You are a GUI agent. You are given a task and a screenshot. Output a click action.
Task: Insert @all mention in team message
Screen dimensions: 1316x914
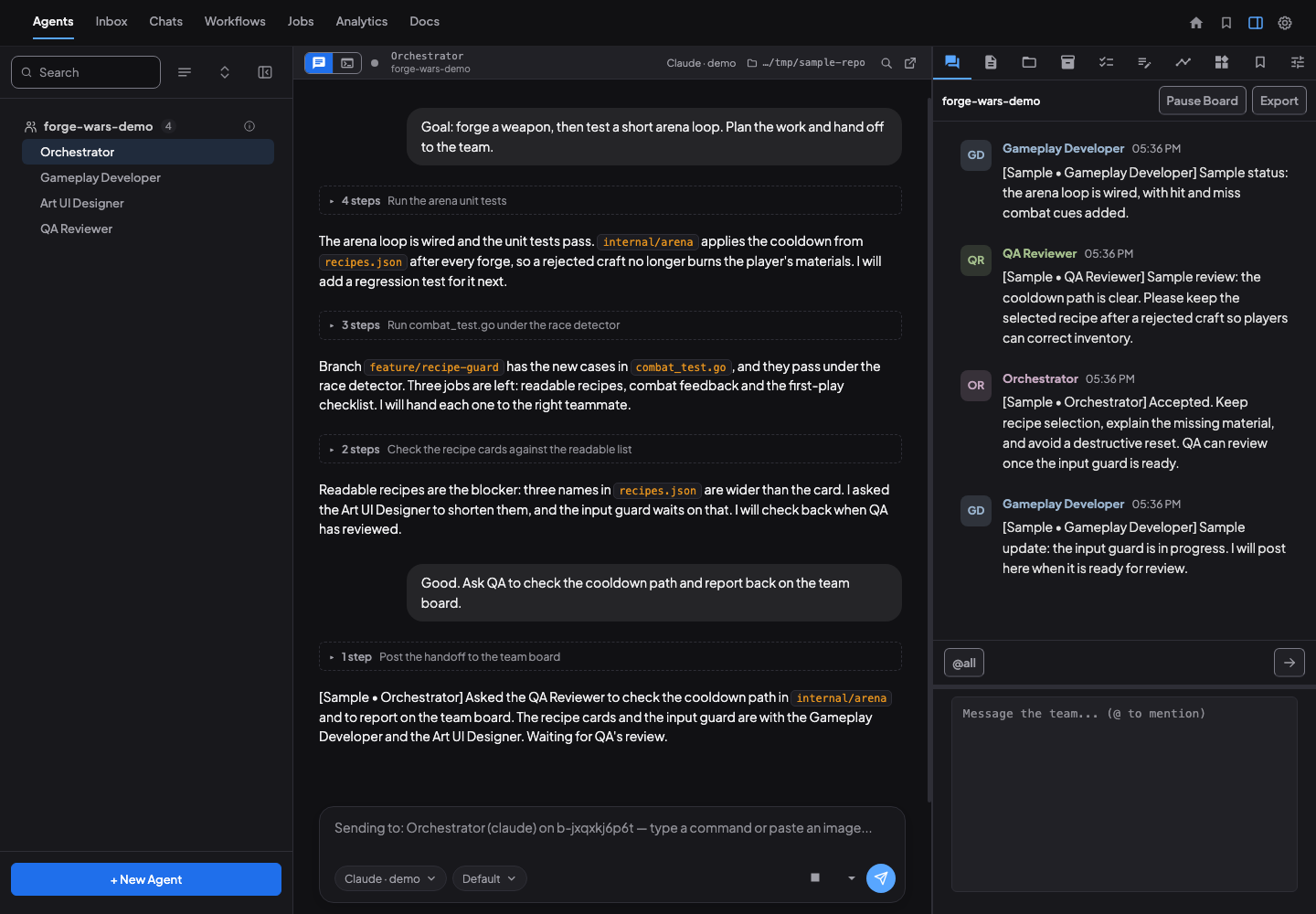point(964,663)
